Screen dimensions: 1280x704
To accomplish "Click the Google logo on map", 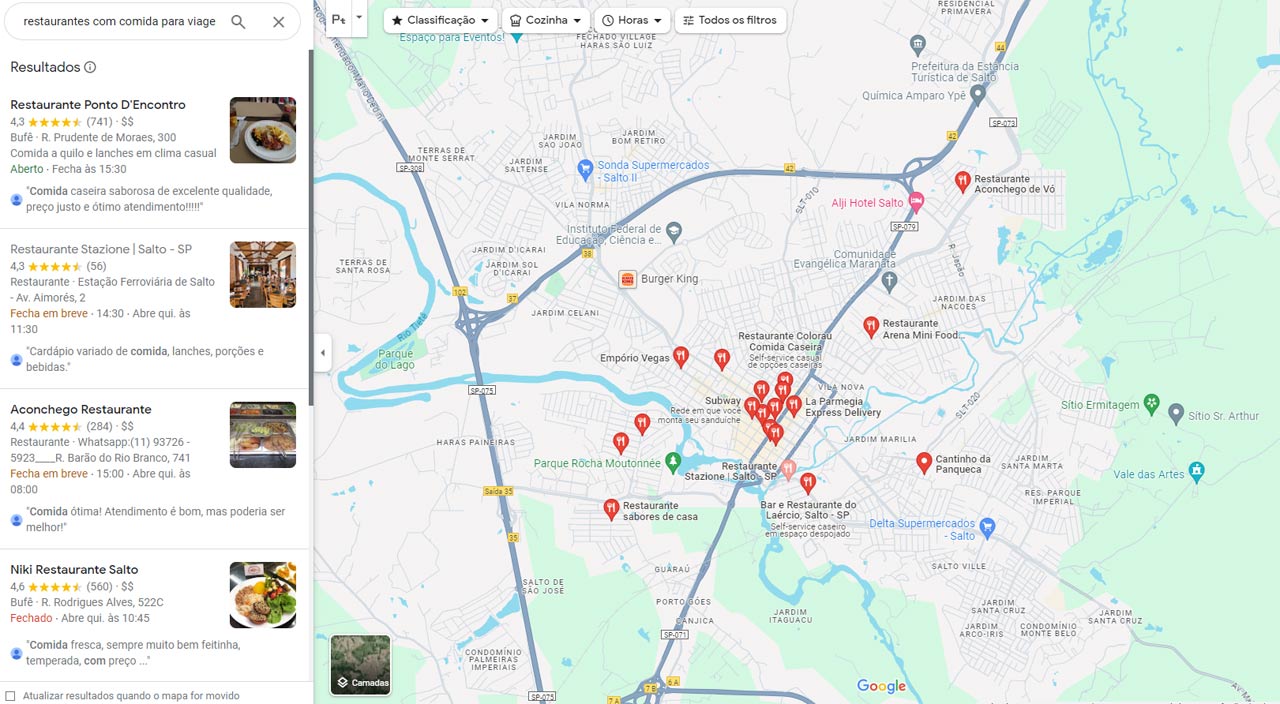I will pos(881,686).
